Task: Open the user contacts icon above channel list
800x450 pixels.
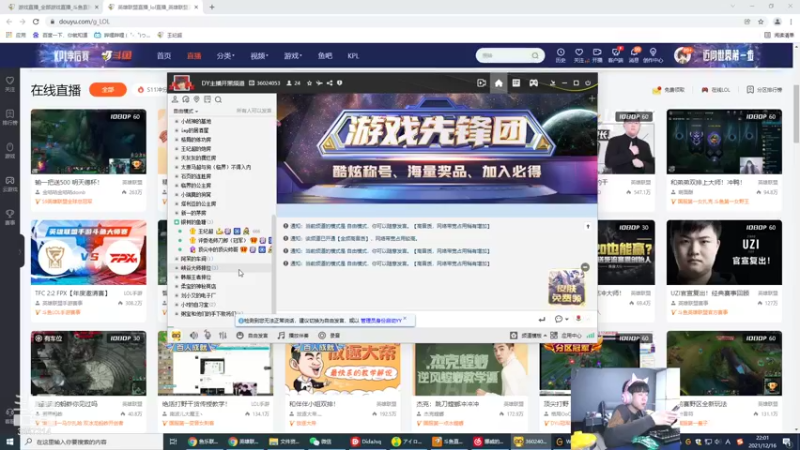Action: coord(175,99)
